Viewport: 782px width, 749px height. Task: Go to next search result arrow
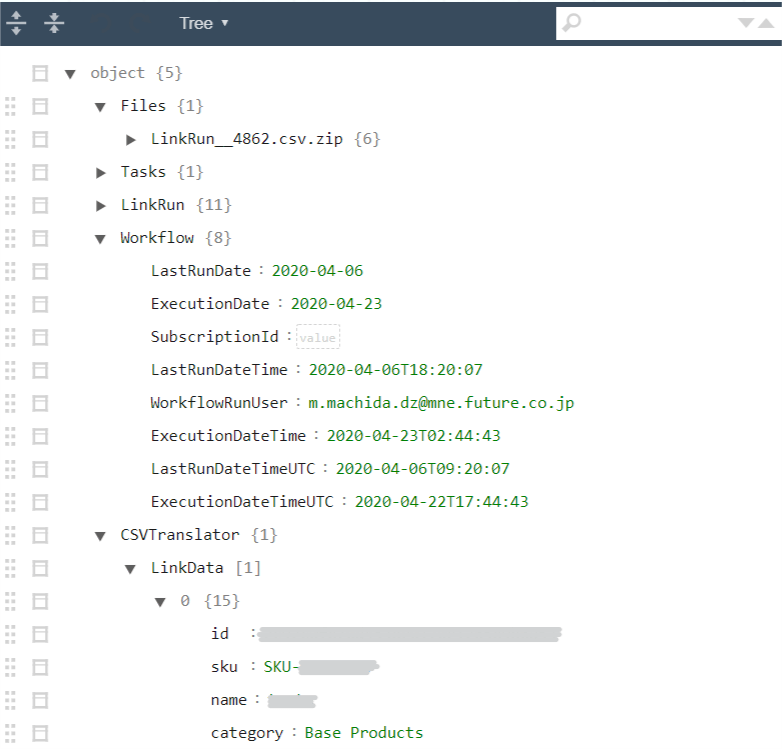[x=746, y=22]
